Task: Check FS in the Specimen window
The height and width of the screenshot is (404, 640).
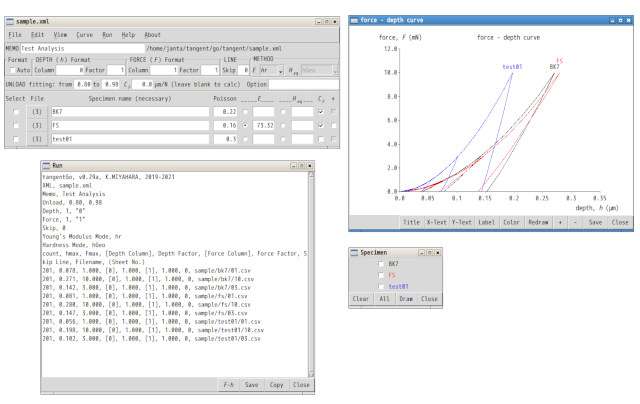Action: click(381, 275)
